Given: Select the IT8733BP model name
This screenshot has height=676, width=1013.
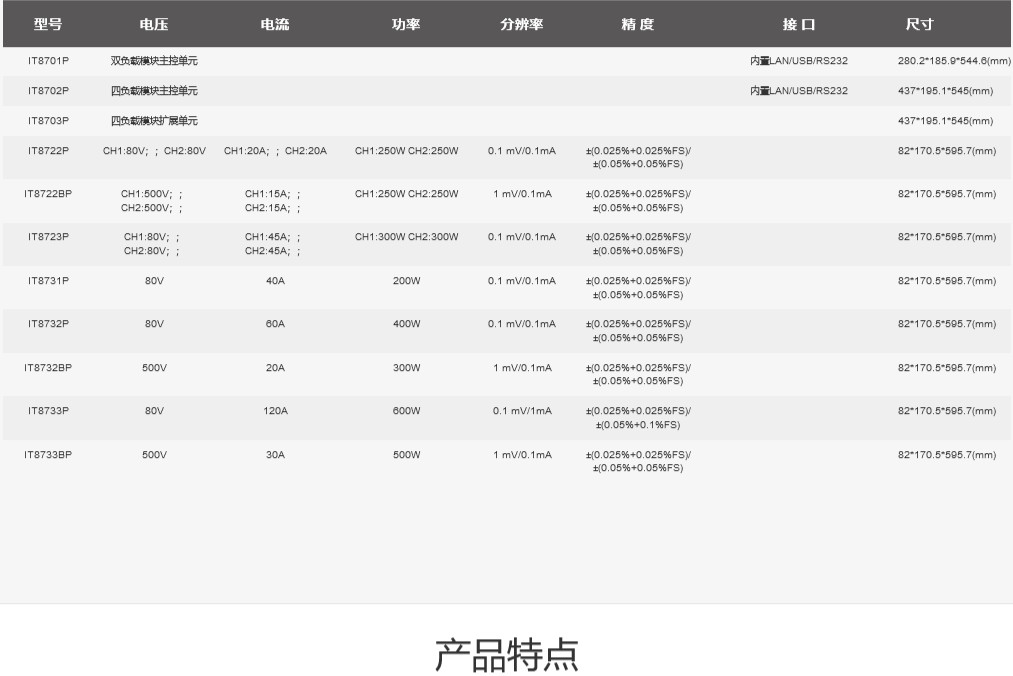Looking at the screenshot, I should coord(48,455).
